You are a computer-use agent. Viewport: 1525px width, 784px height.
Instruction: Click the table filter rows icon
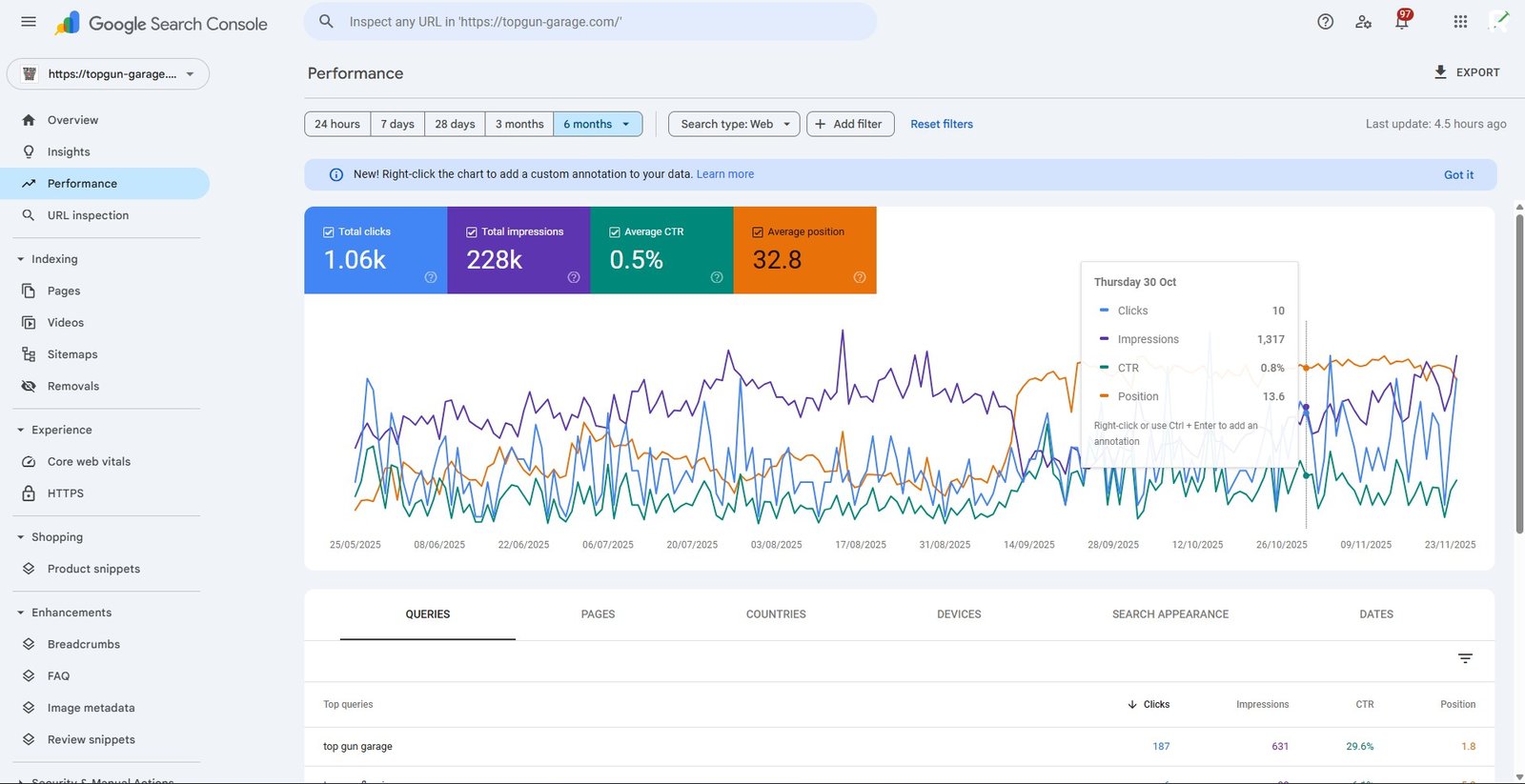[x=1465, y=658]
